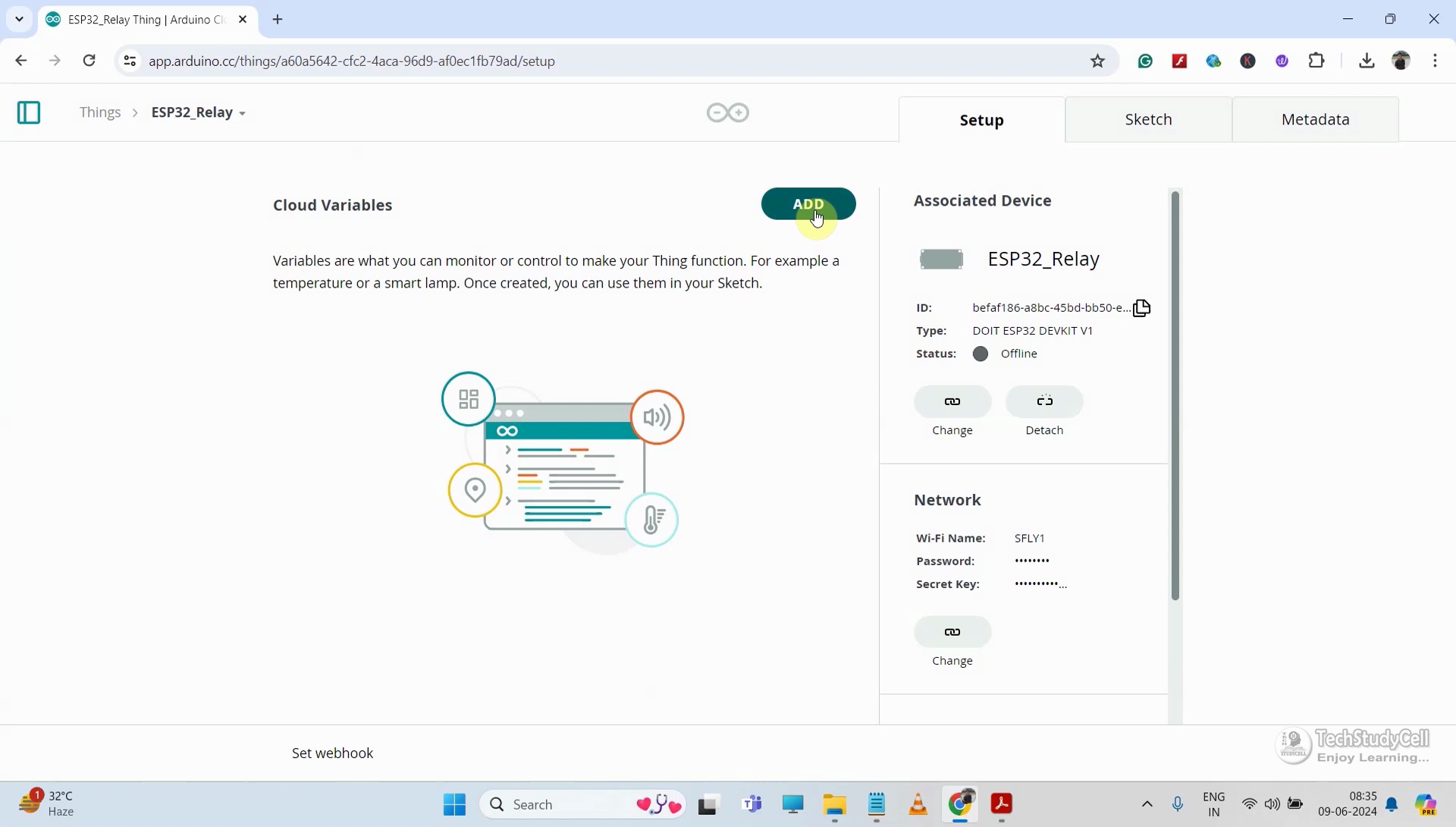1456x827 pixels.
Task: Add a new cloud variable
Action: click(x=808, y=204)
